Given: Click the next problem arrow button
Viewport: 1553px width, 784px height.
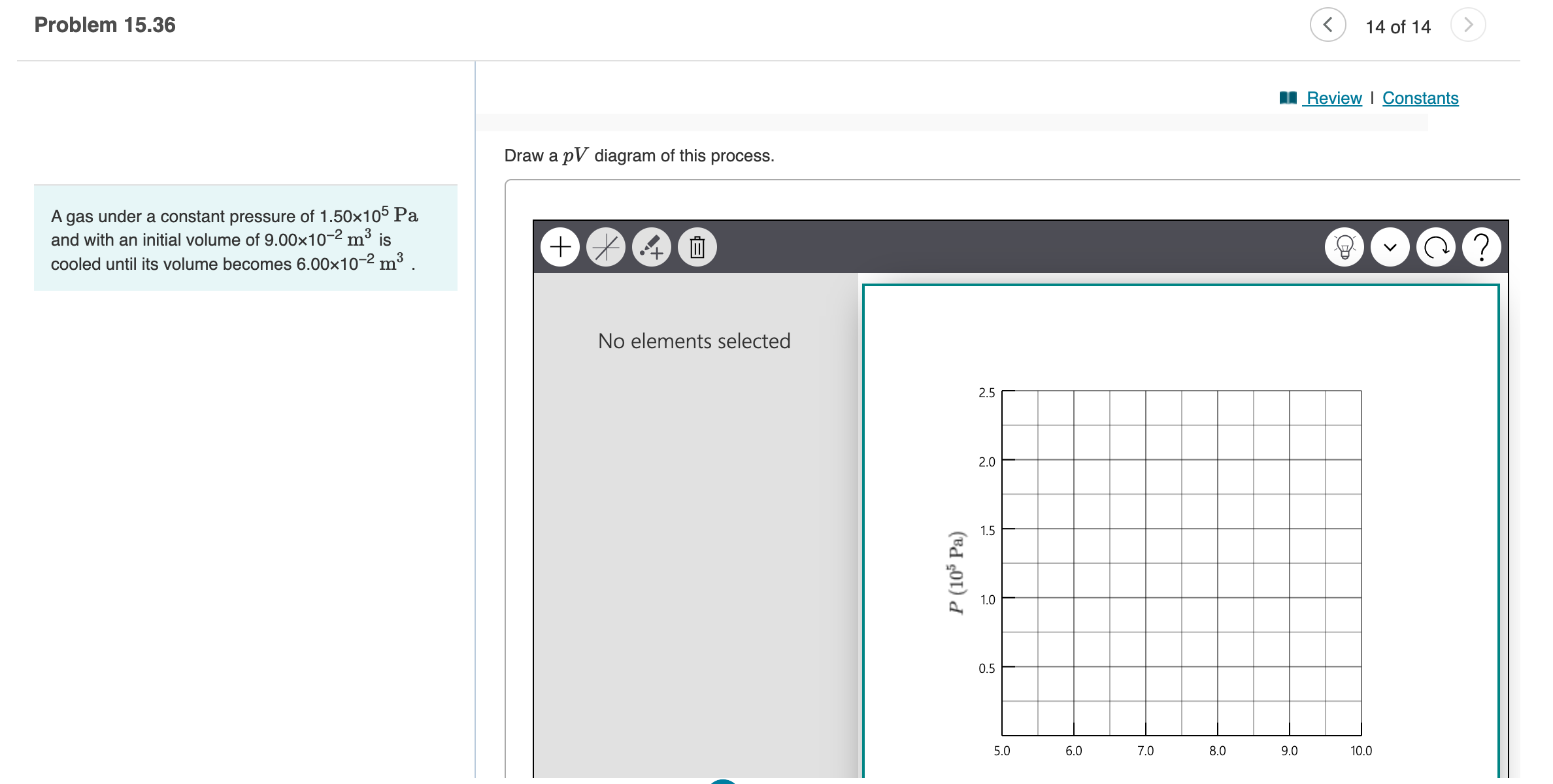Looking at the screenshot, I should click(1468, 25).
